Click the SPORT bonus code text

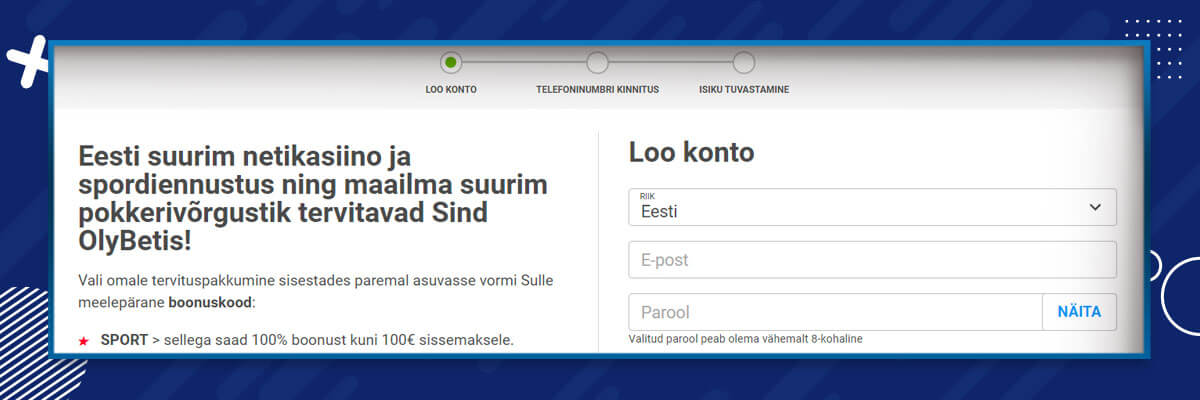[124, 340]
